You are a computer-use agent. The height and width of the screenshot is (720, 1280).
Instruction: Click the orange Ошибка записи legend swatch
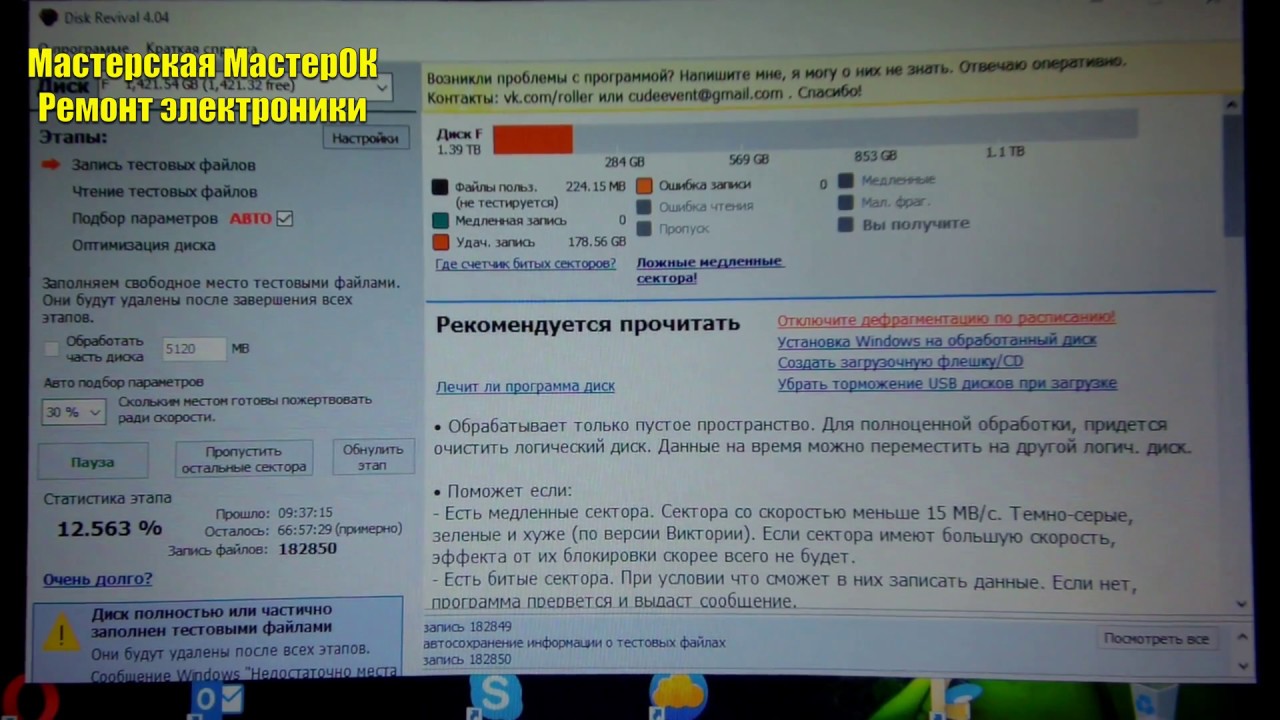click(644, 185)
